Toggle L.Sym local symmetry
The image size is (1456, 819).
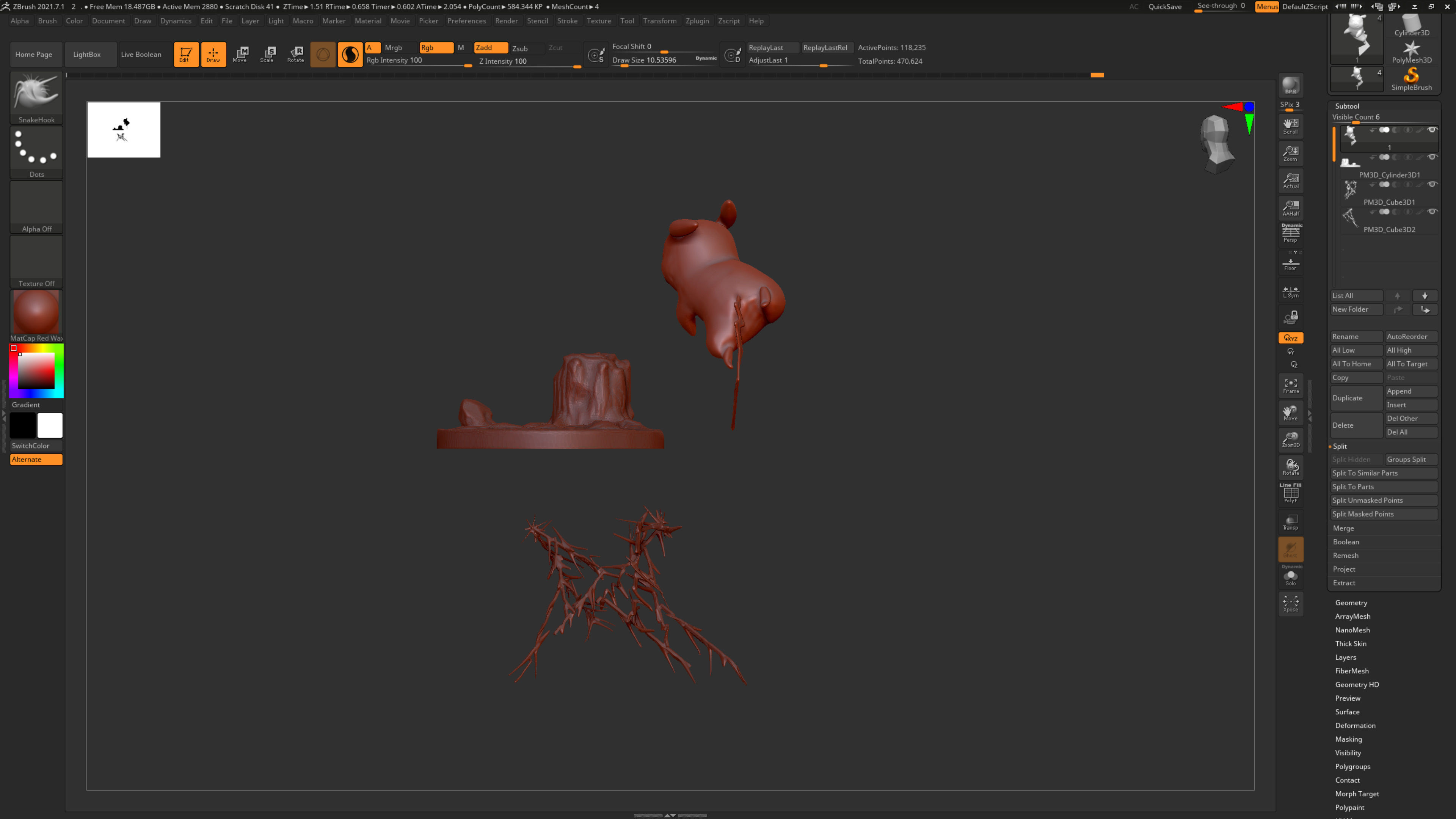[1290, 291]
